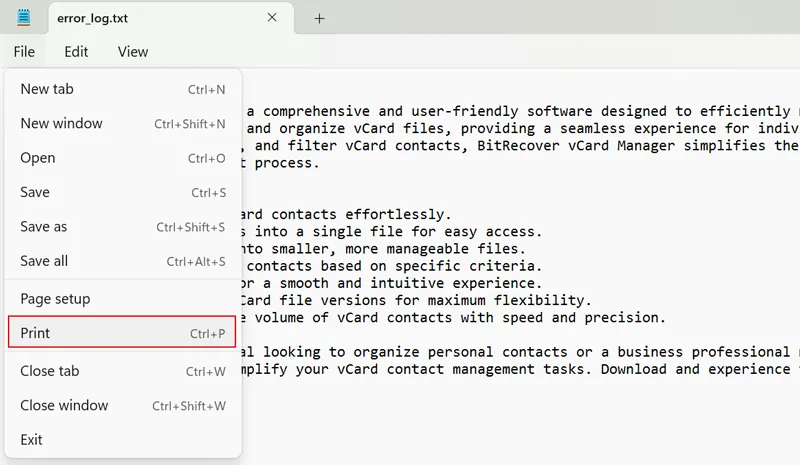The image size is (800, 465).
Task: Add a new tab with plus button
Action: 320,18
